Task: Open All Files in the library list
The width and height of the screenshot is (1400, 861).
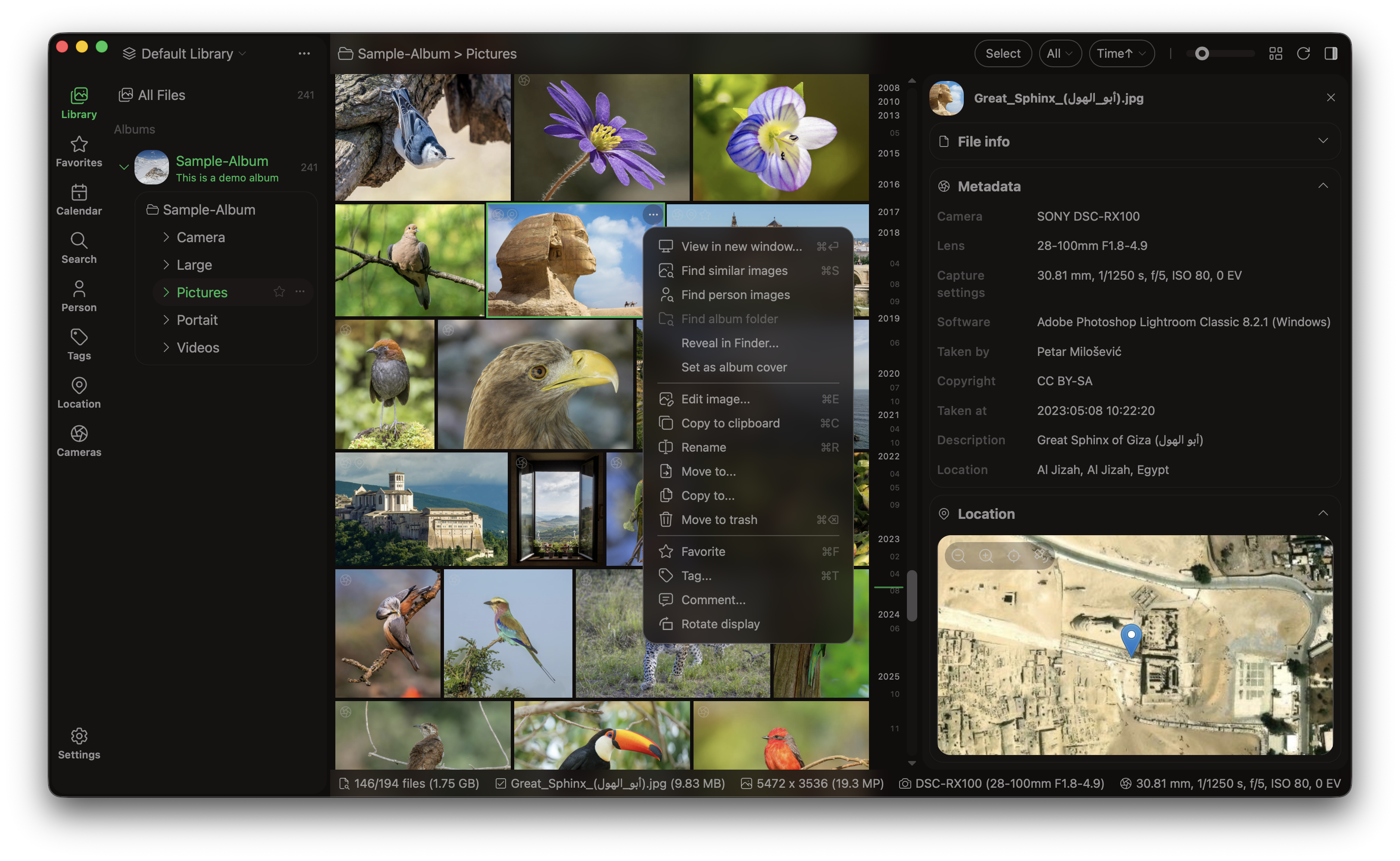Action: click(x=162, y=95)
